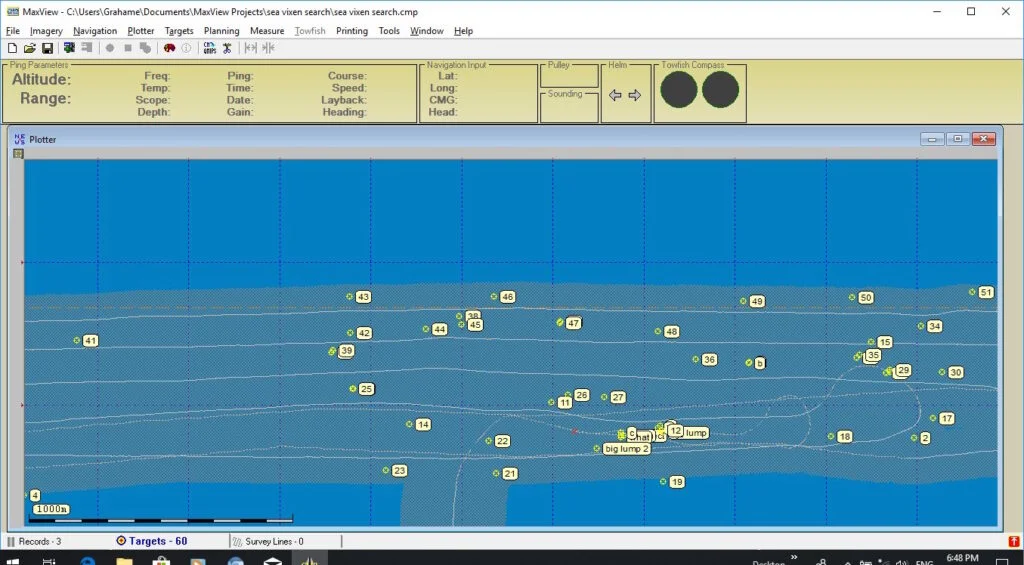This screenshot has height=565, width=1024.
Task: Open the Targets menu
Action: 179,31
